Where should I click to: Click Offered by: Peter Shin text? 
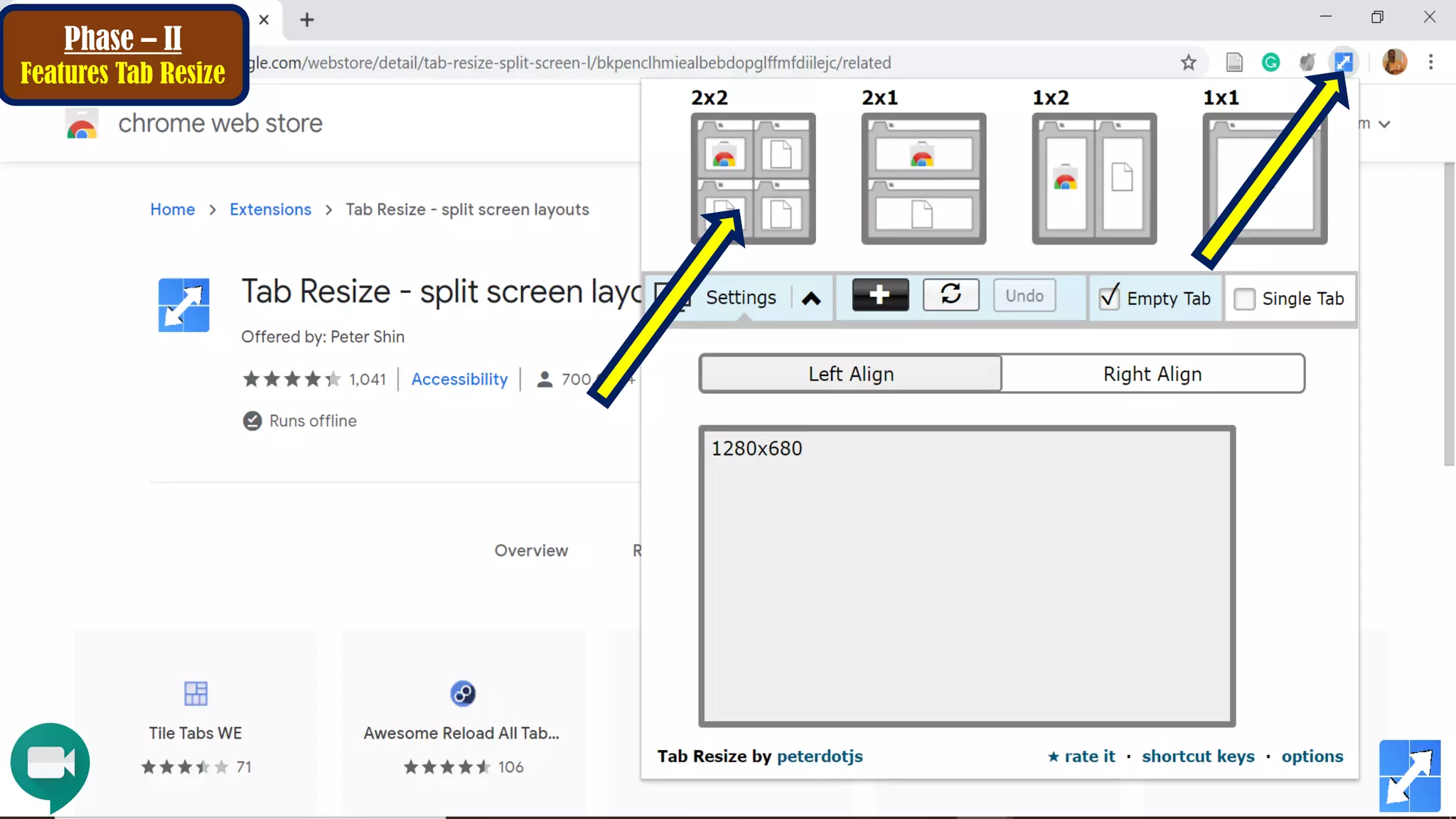tap(323, 337)
